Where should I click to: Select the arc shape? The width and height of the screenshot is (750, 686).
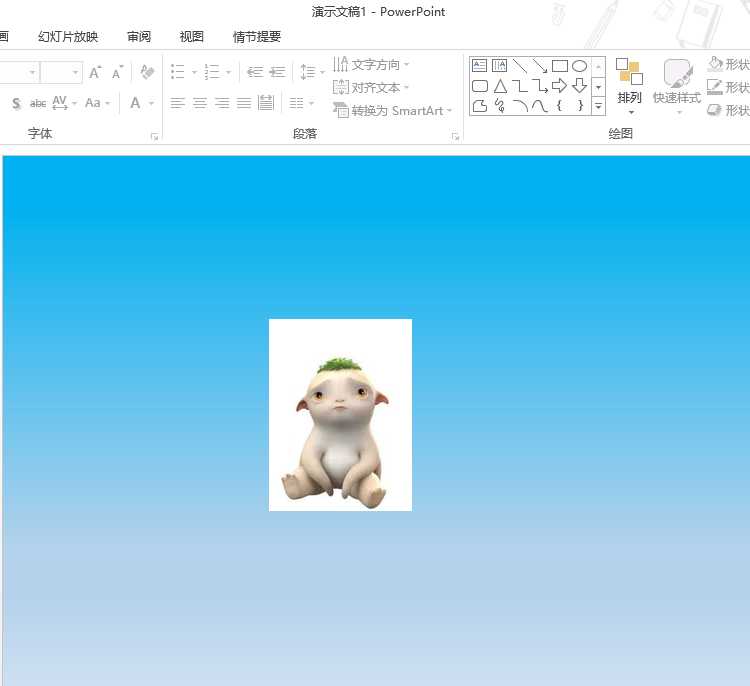tap(520, 106)
